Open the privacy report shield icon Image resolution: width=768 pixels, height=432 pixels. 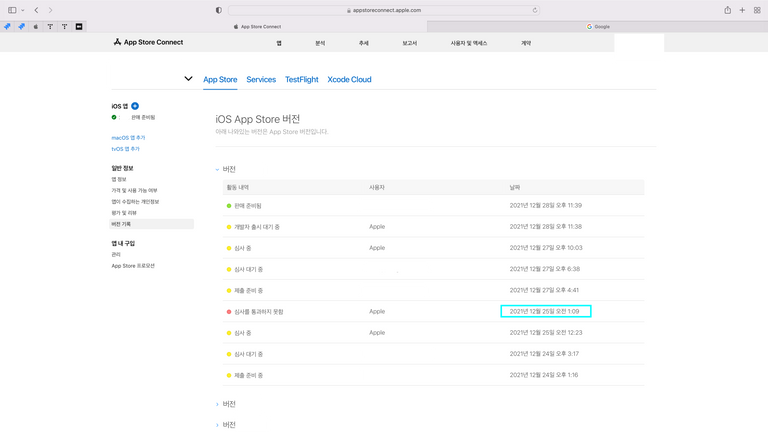[218, 10]
